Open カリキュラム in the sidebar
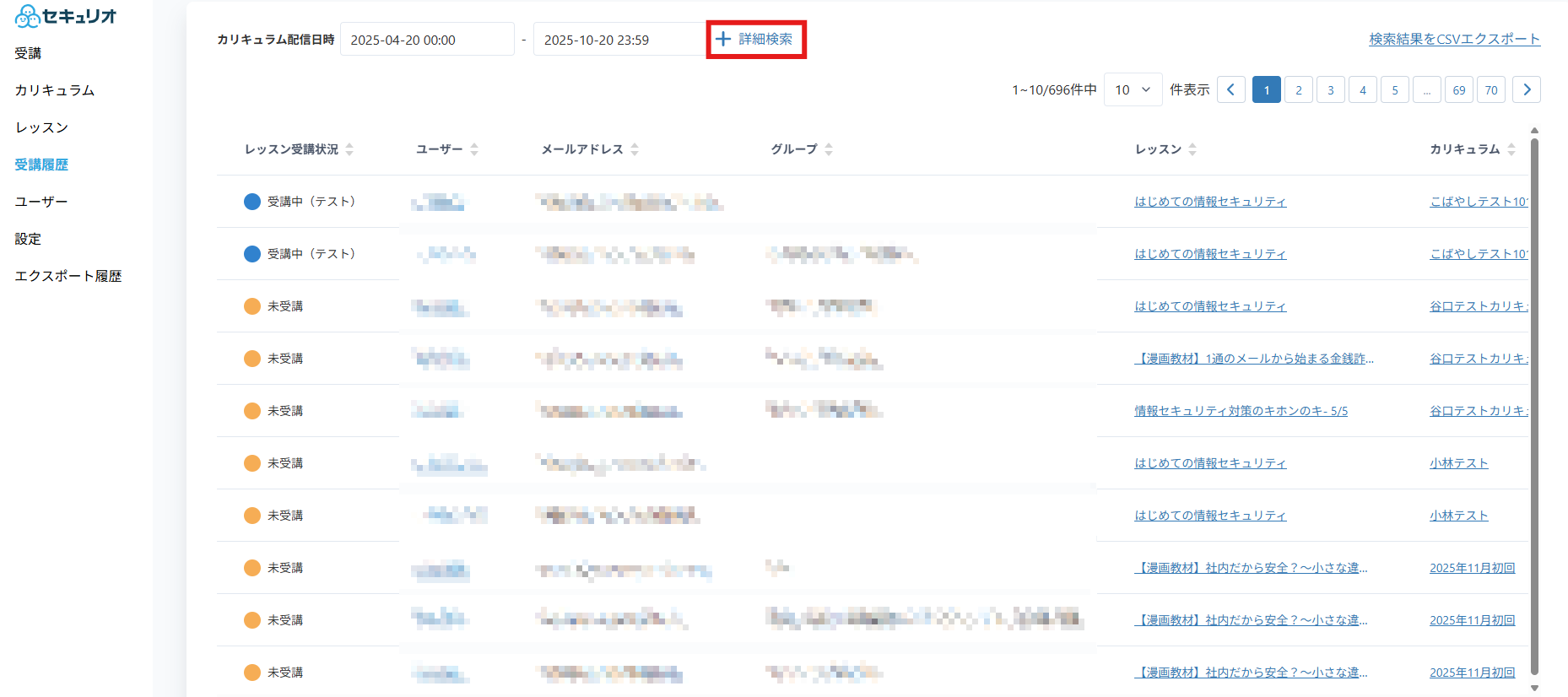Viewport: 1568px width, 697px height. pyautogui.click(x=55, y=90)
